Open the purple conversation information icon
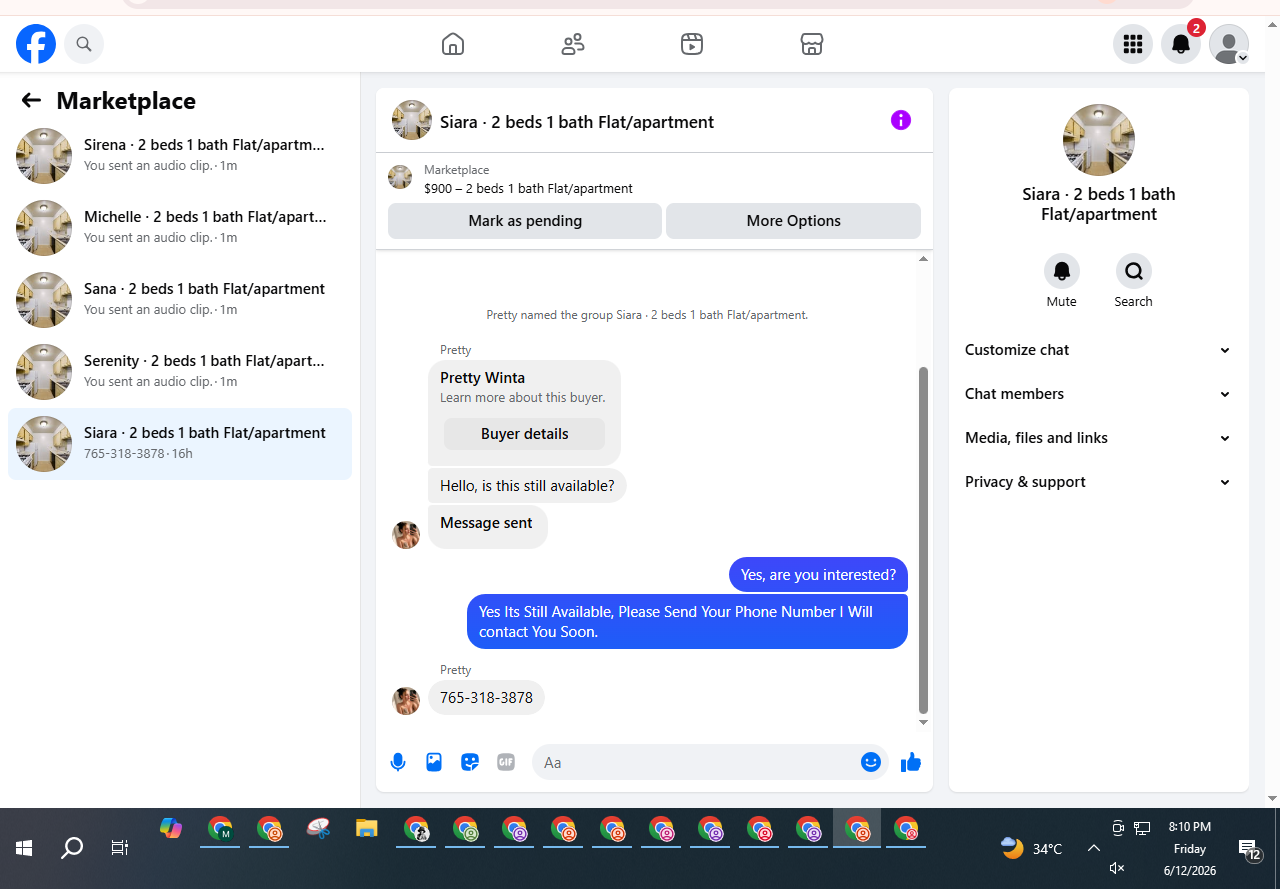Image resolution: width=1280 pixels, height=889 pixels. click(901, 120)
